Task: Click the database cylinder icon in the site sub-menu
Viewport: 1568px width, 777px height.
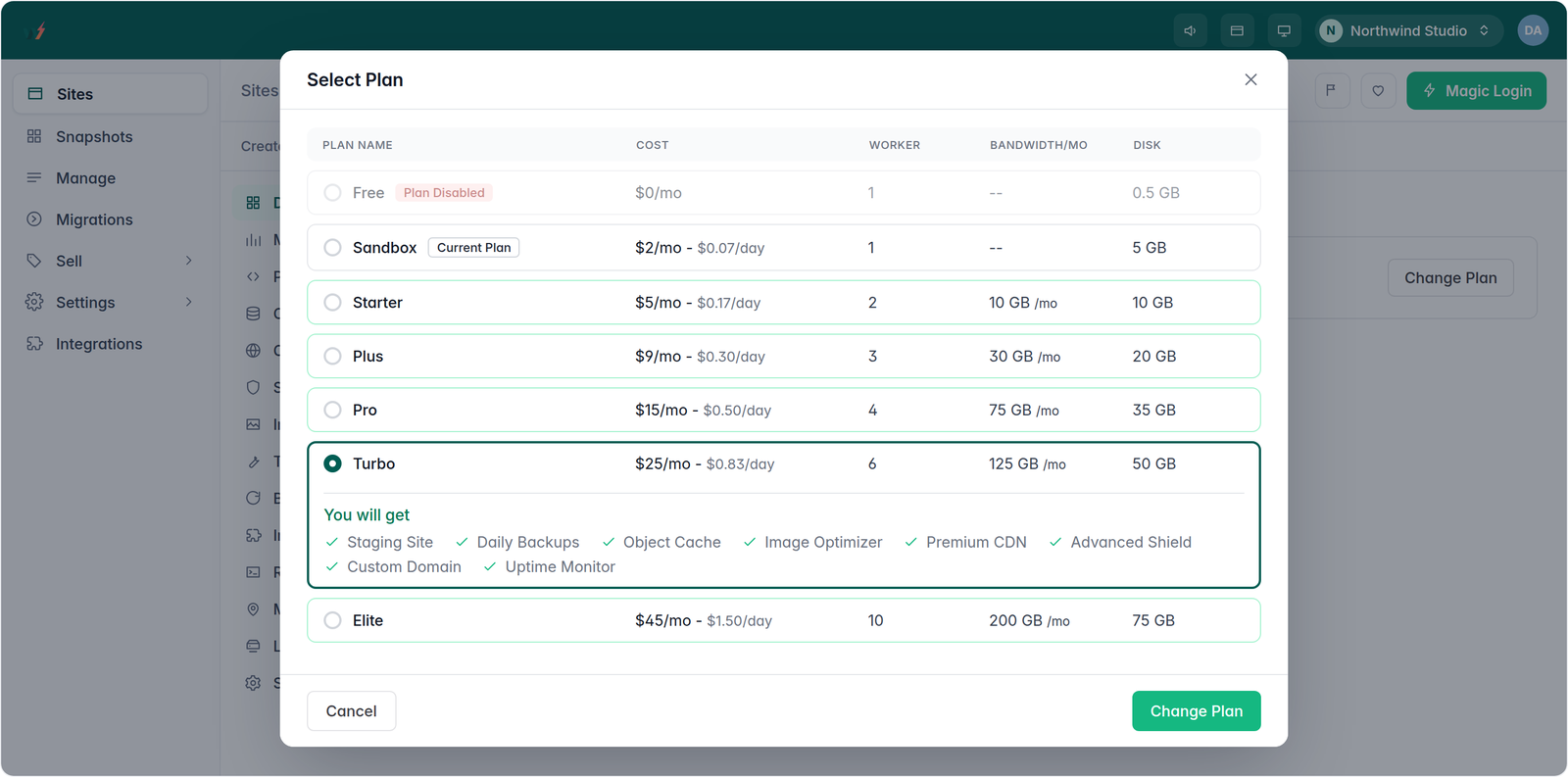Action: click(x=253, y=314)
